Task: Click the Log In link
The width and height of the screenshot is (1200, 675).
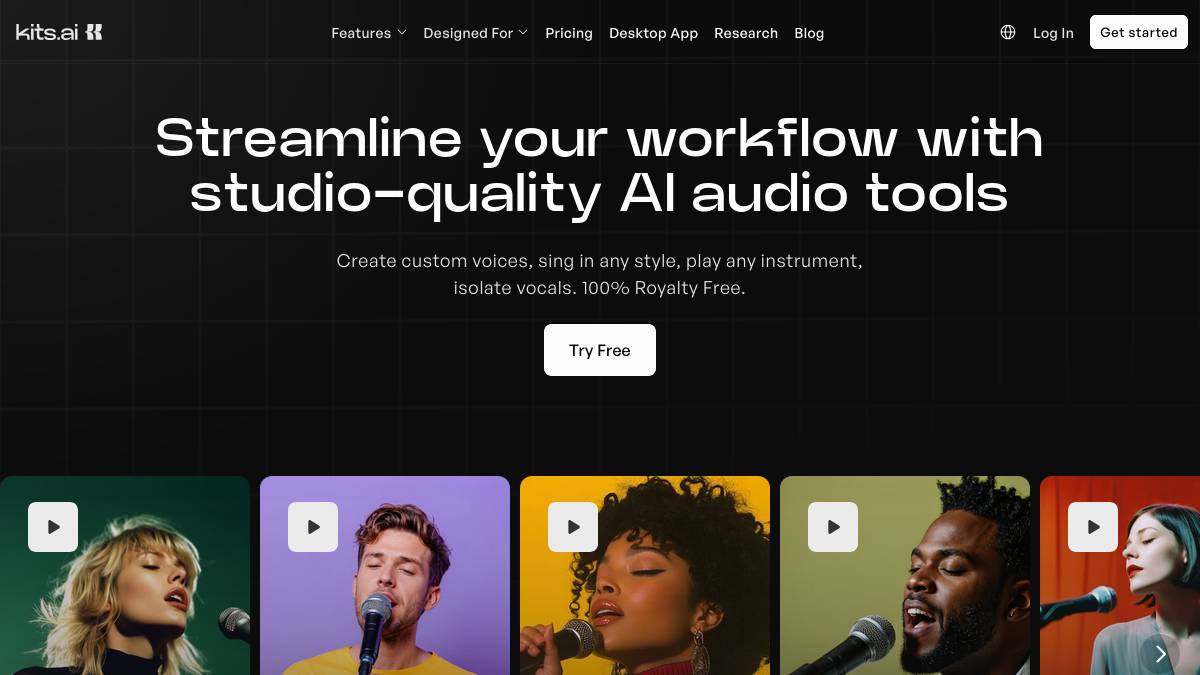Action: pos(1053,33)
